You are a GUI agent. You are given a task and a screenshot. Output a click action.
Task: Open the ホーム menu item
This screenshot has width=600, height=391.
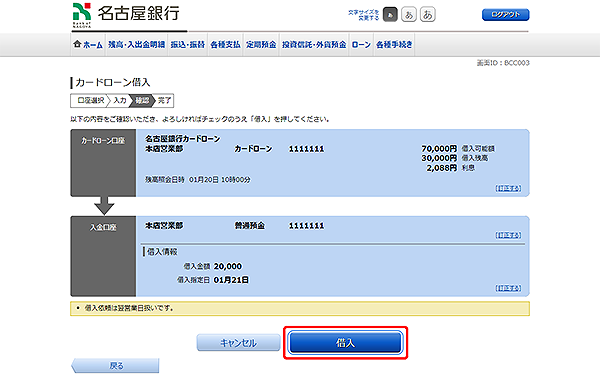[x=88, y=45]
